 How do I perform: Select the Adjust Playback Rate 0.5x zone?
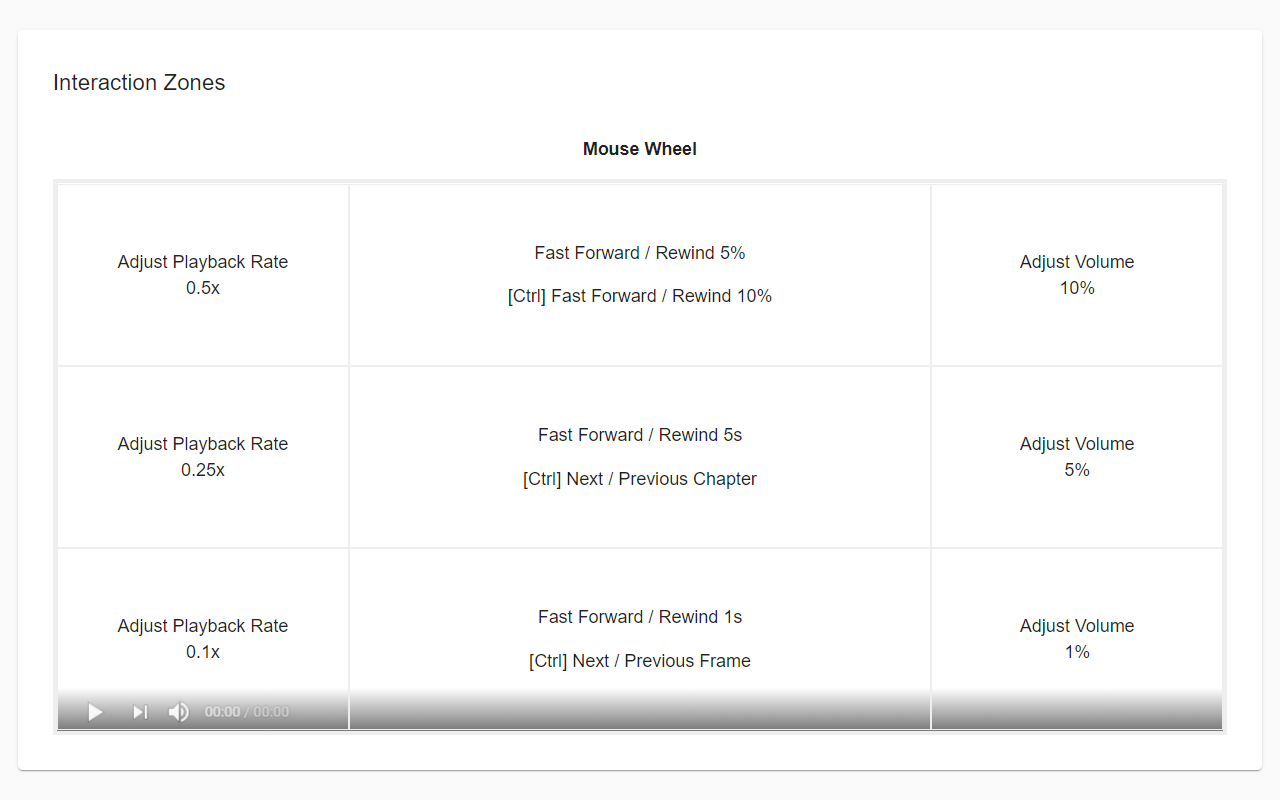203,275
